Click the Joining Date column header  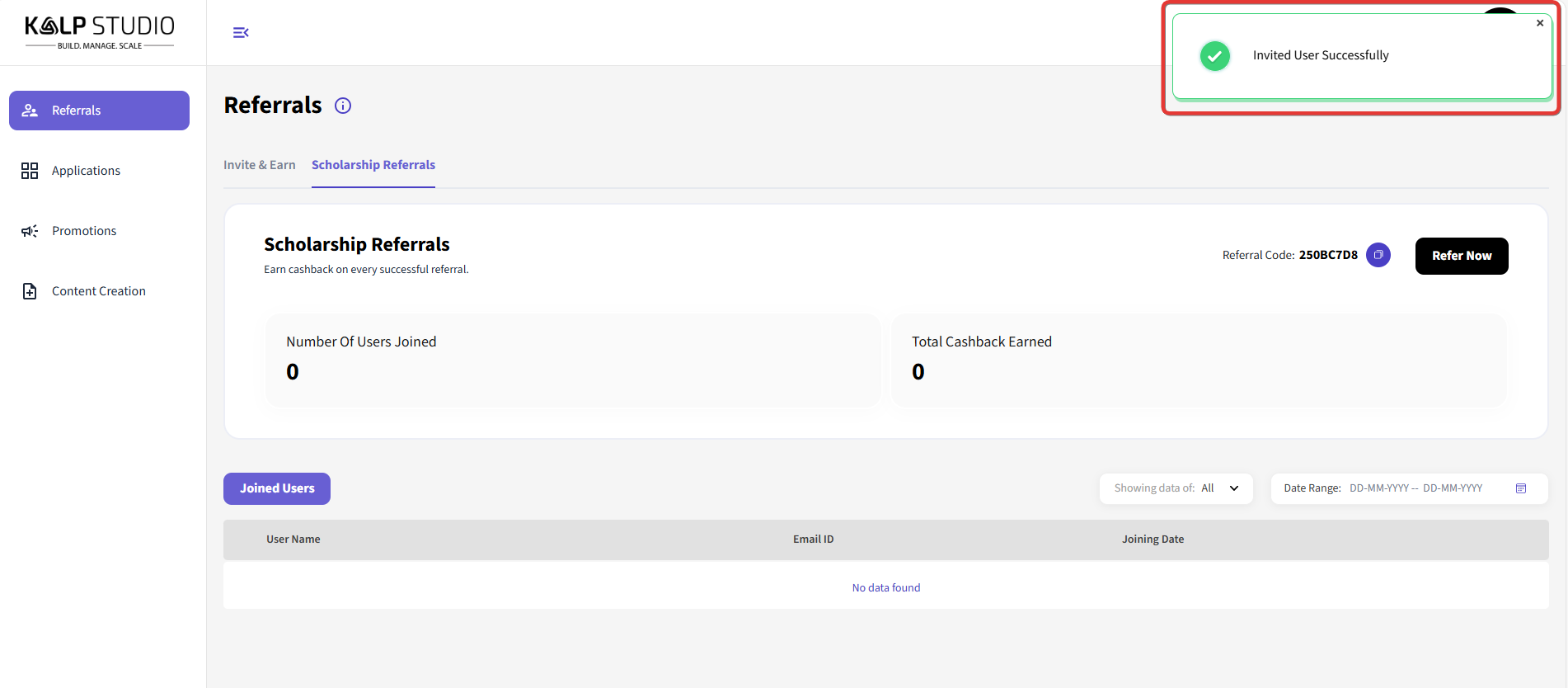[1153, 540]
